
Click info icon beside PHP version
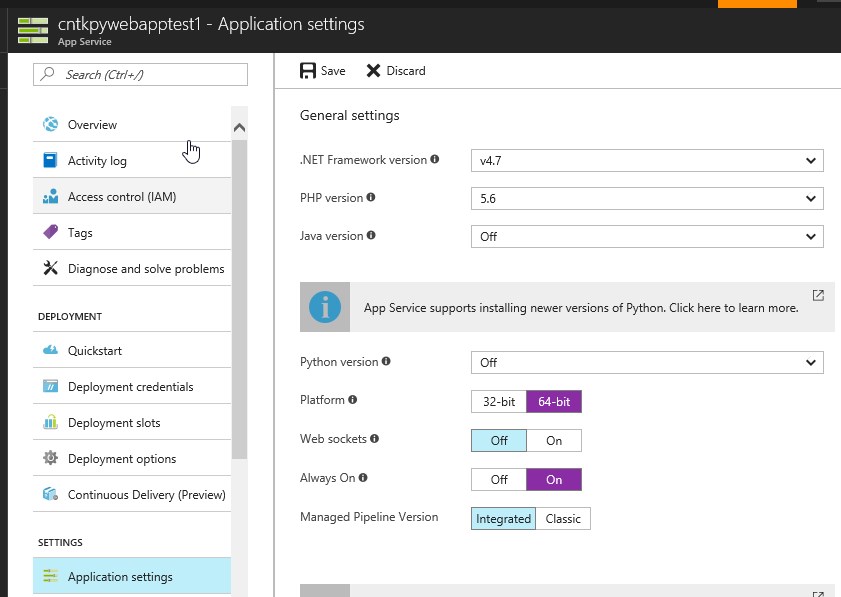click(371, 197)
